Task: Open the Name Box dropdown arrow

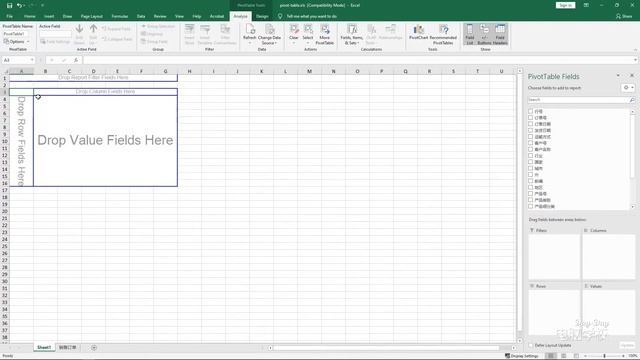Action: click(x=32, y=60)
